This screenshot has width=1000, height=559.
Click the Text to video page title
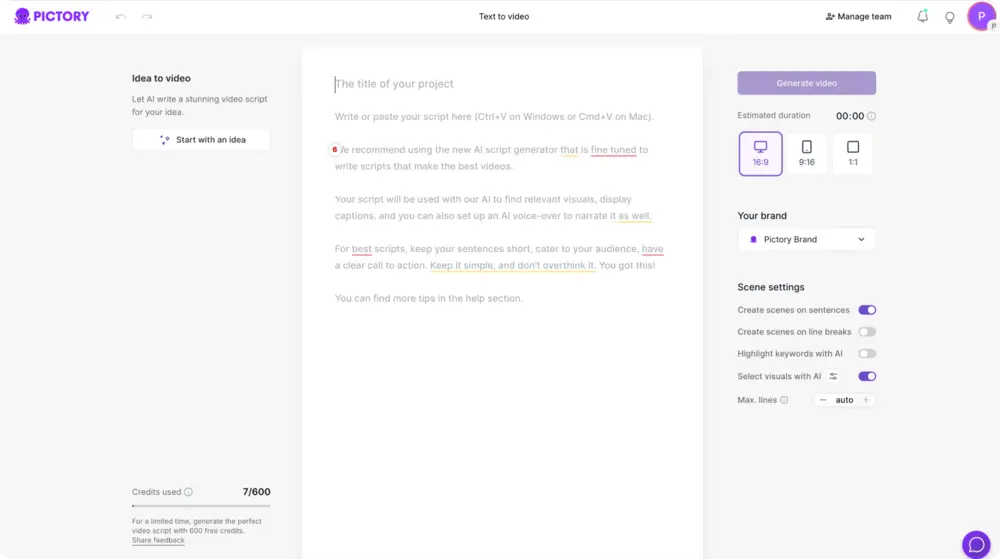[504, 17]
